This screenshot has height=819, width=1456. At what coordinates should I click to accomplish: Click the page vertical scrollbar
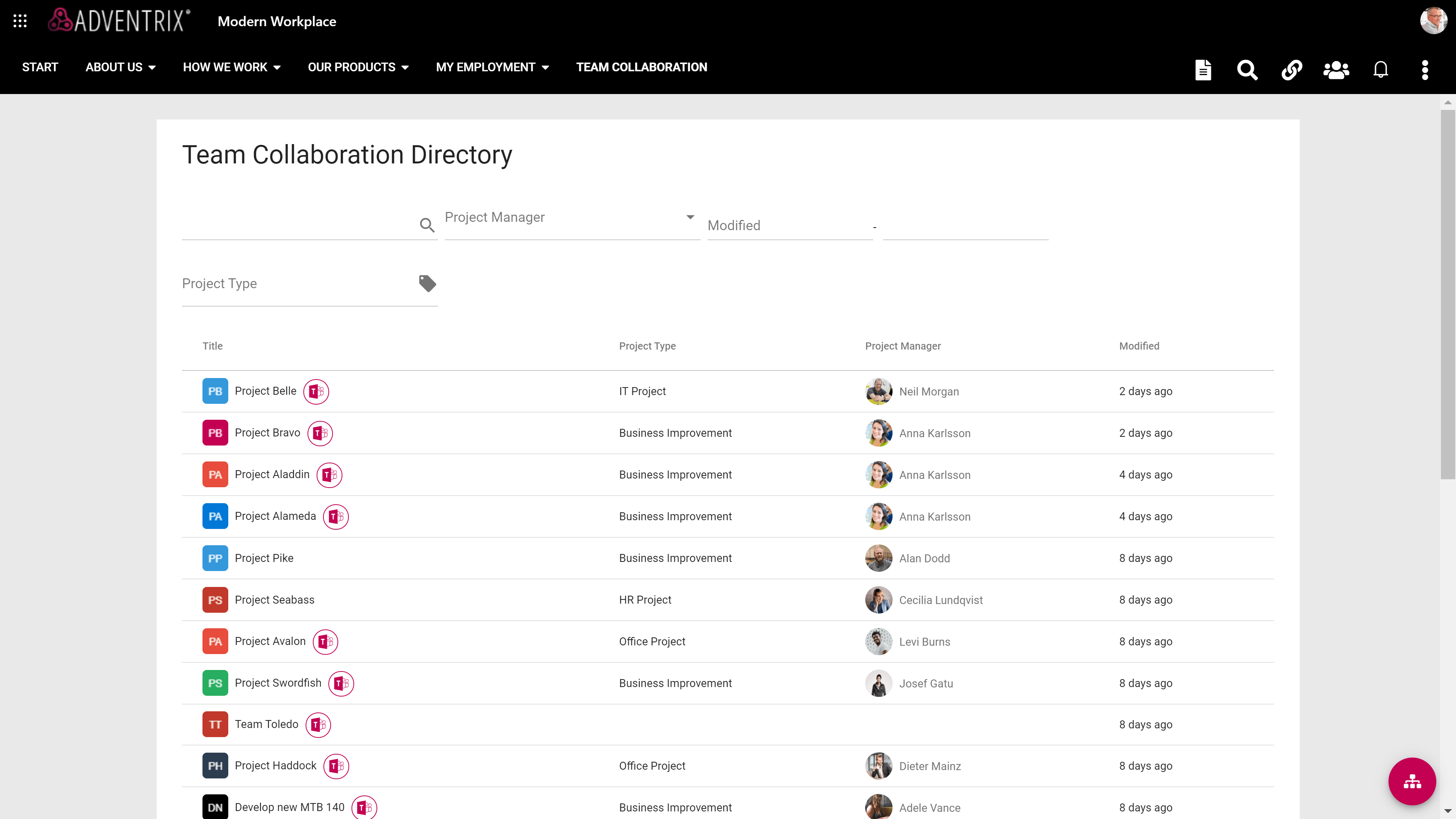tap(1447, 294)
